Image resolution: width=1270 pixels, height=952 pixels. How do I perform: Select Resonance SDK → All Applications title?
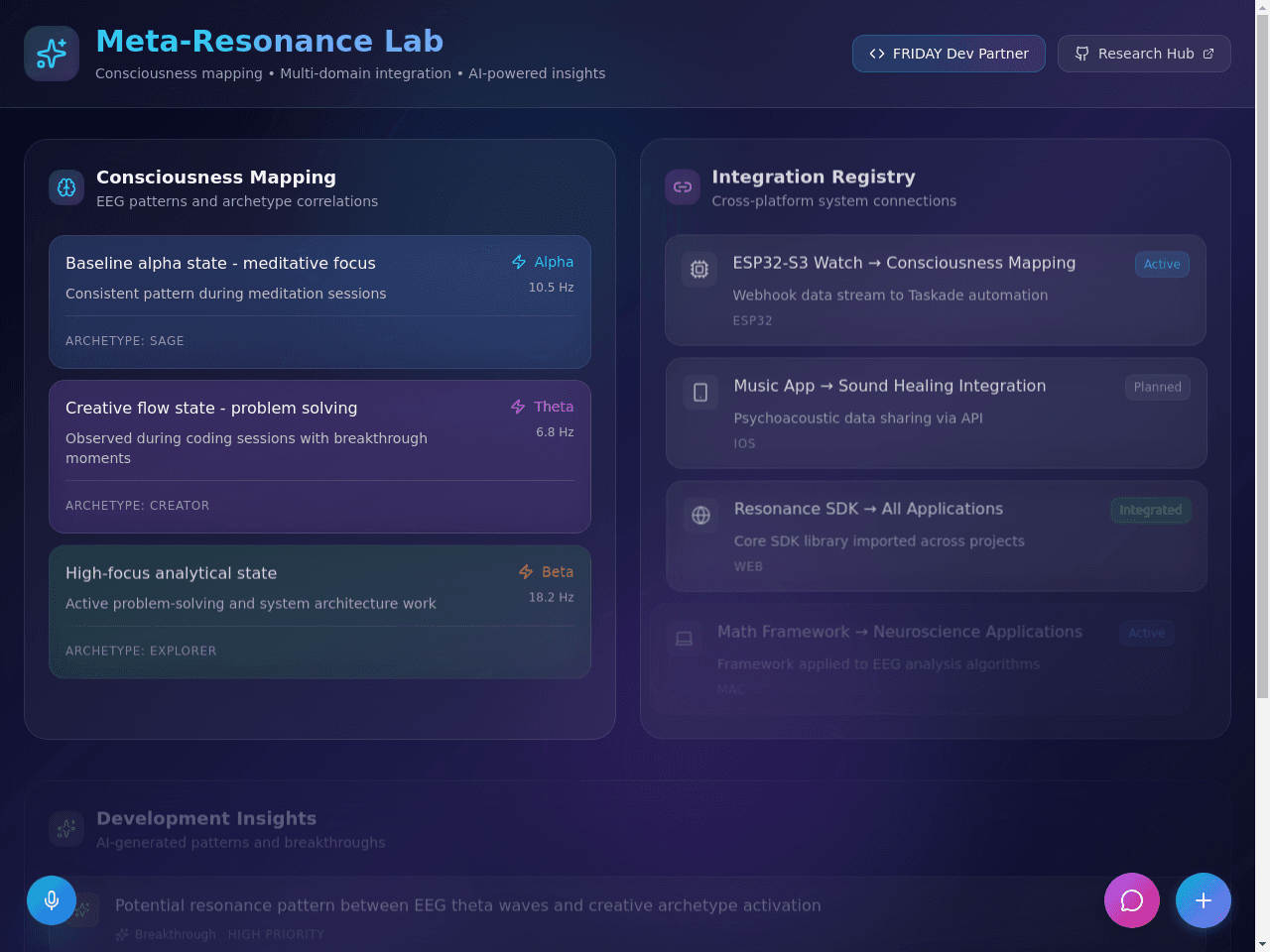click(868, 509)
